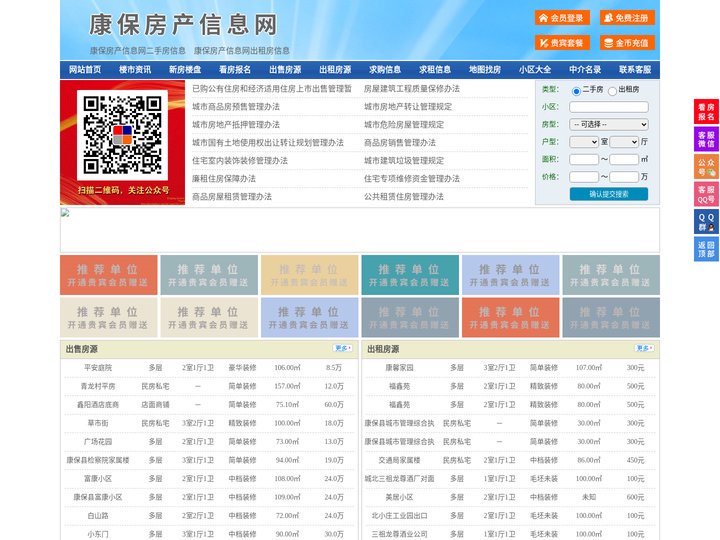The width and height of the screenshot is (720, 540).
Task: Open 白山路 sale listing
Action: coord(98,516)
